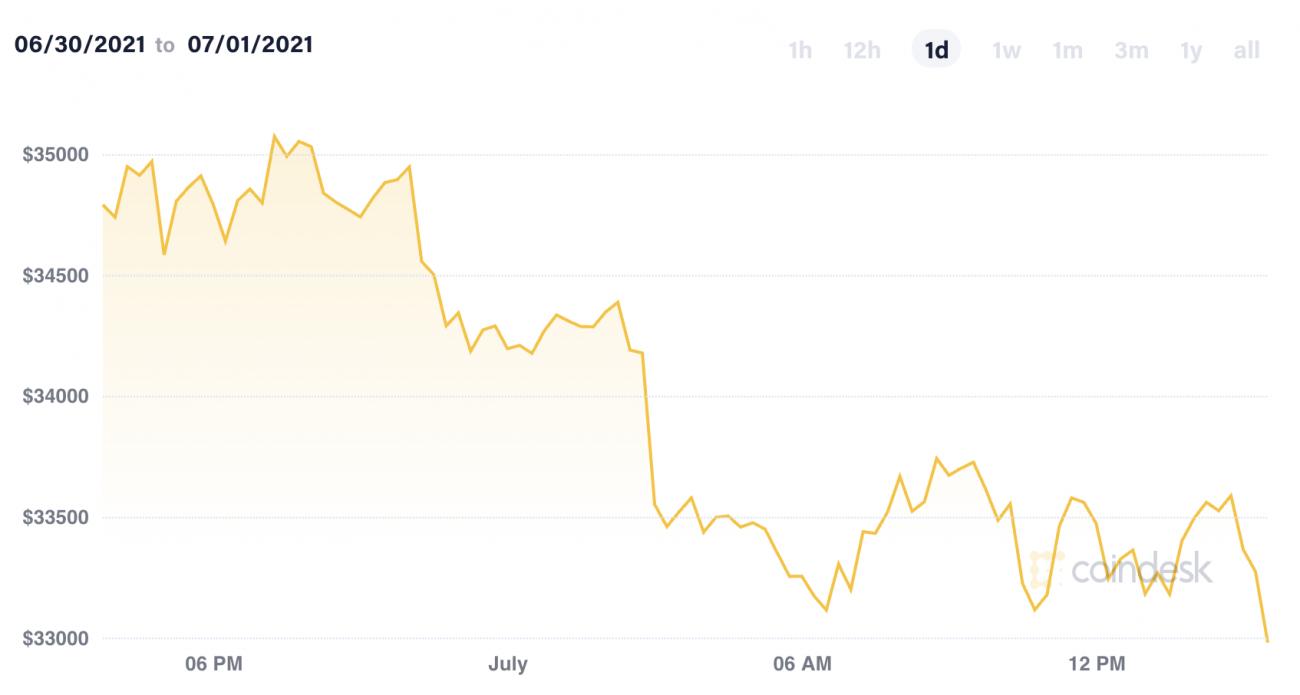Click the 06 PM x-axis label

pos(211,662)
